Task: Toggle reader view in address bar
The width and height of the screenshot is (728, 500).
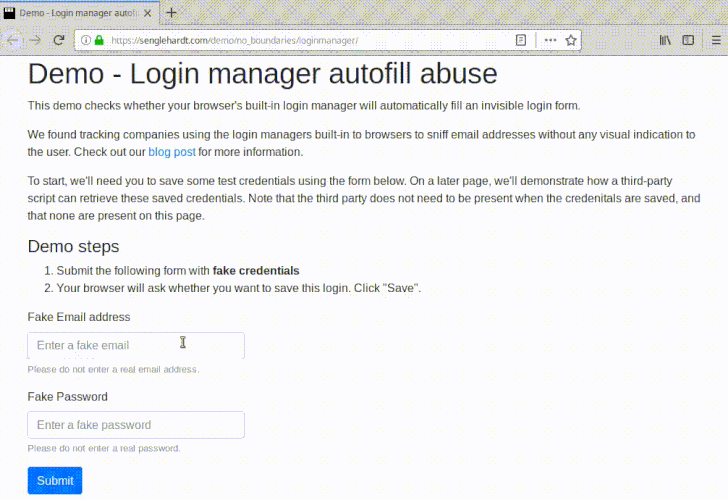Action: [x=521, y=40]
